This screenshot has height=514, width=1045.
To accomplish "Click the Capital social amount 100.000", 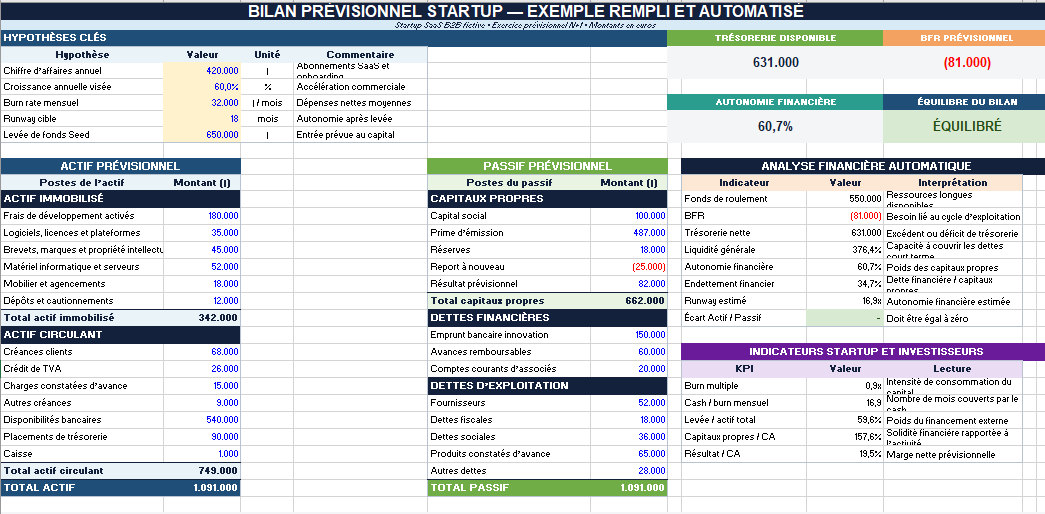I will click(x=628, y=216).
